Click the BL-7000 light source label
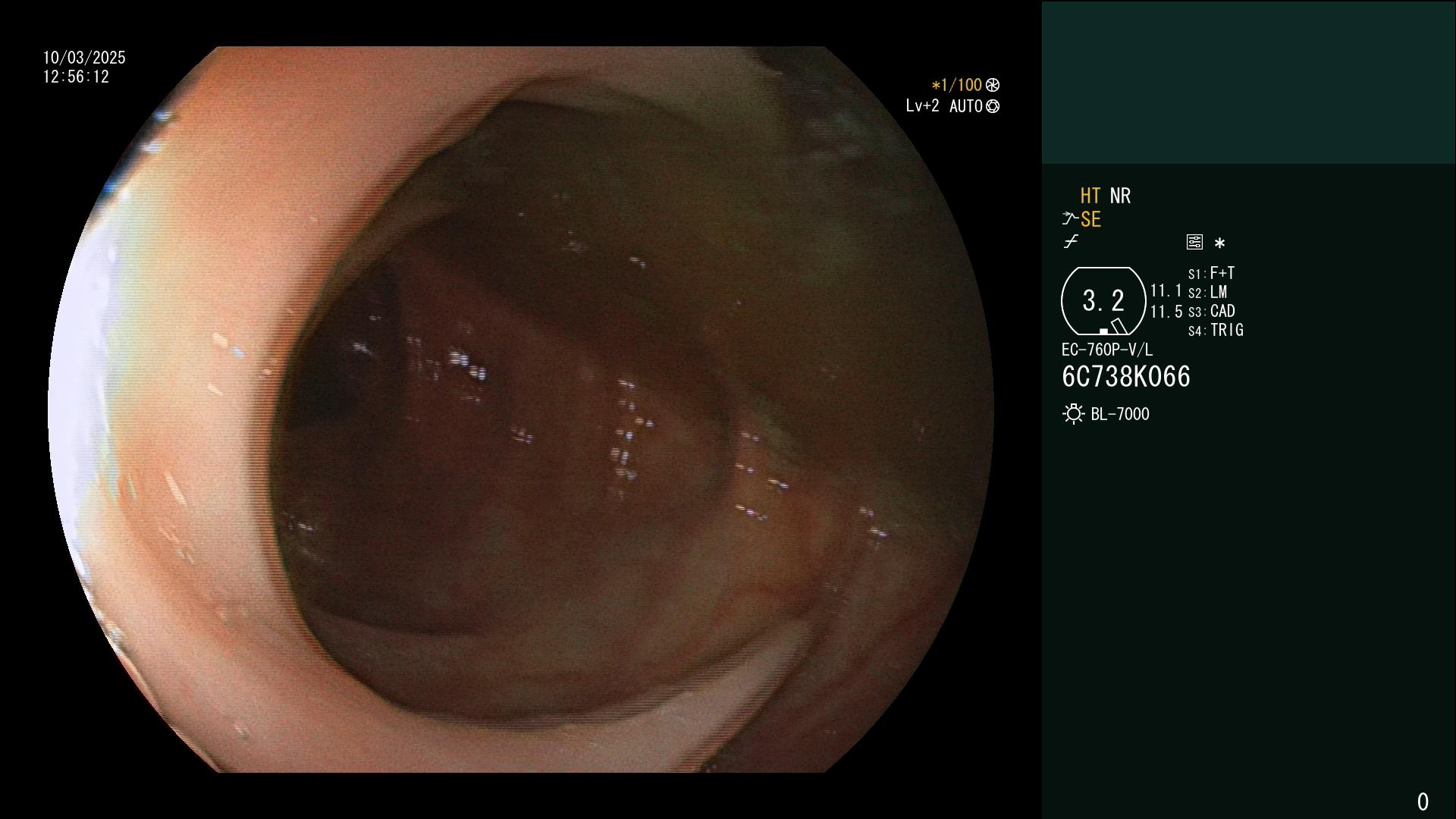The image size is (1456, 819). (x=1120, y=414)
